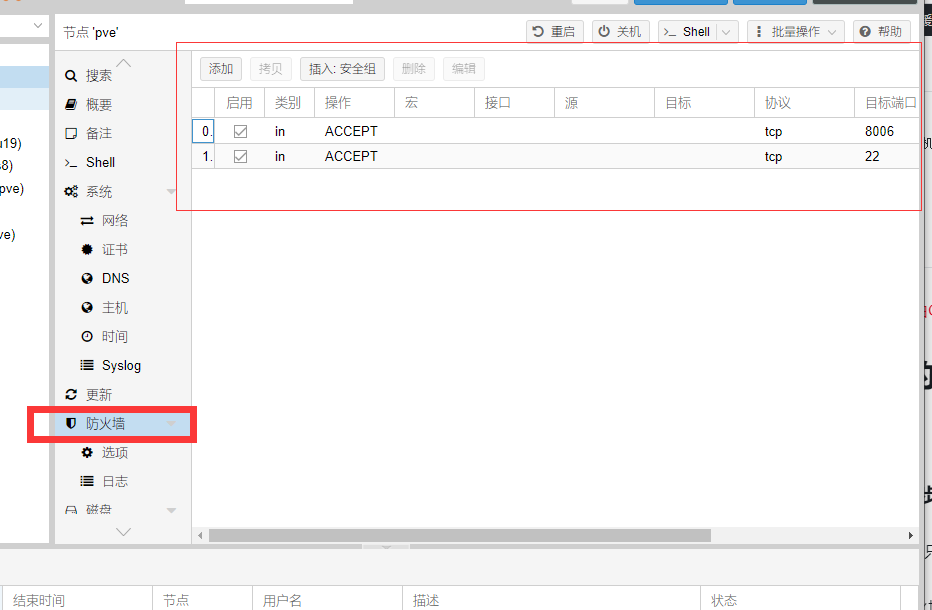Select the 防火墙 menu item
The width and height of the screenshot is (932, 610).
[105, 424]
